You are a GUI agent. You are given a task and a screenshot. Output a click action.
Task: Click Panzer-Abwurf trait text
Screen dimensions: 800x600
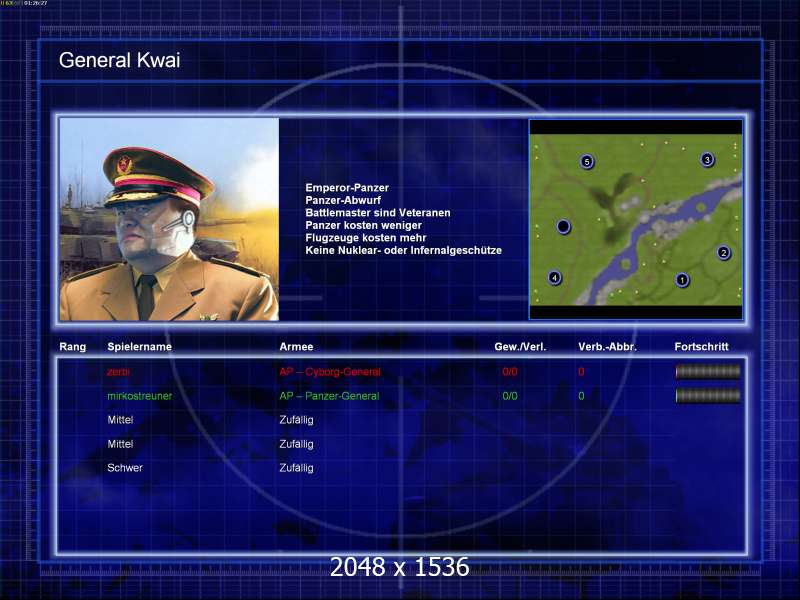(343, 200)
